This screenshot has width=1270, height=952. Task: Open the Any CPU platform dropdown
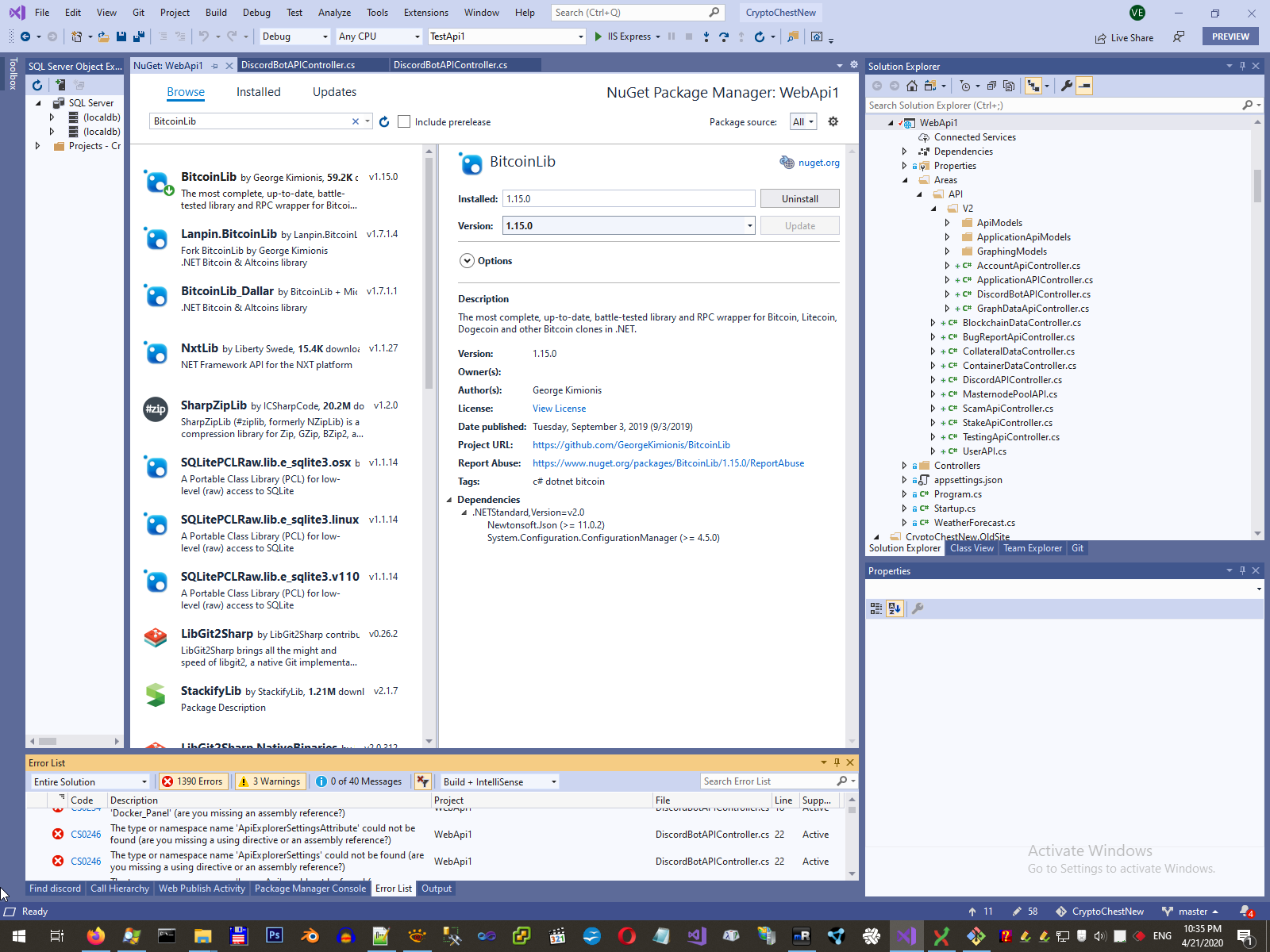pos(379,36)
